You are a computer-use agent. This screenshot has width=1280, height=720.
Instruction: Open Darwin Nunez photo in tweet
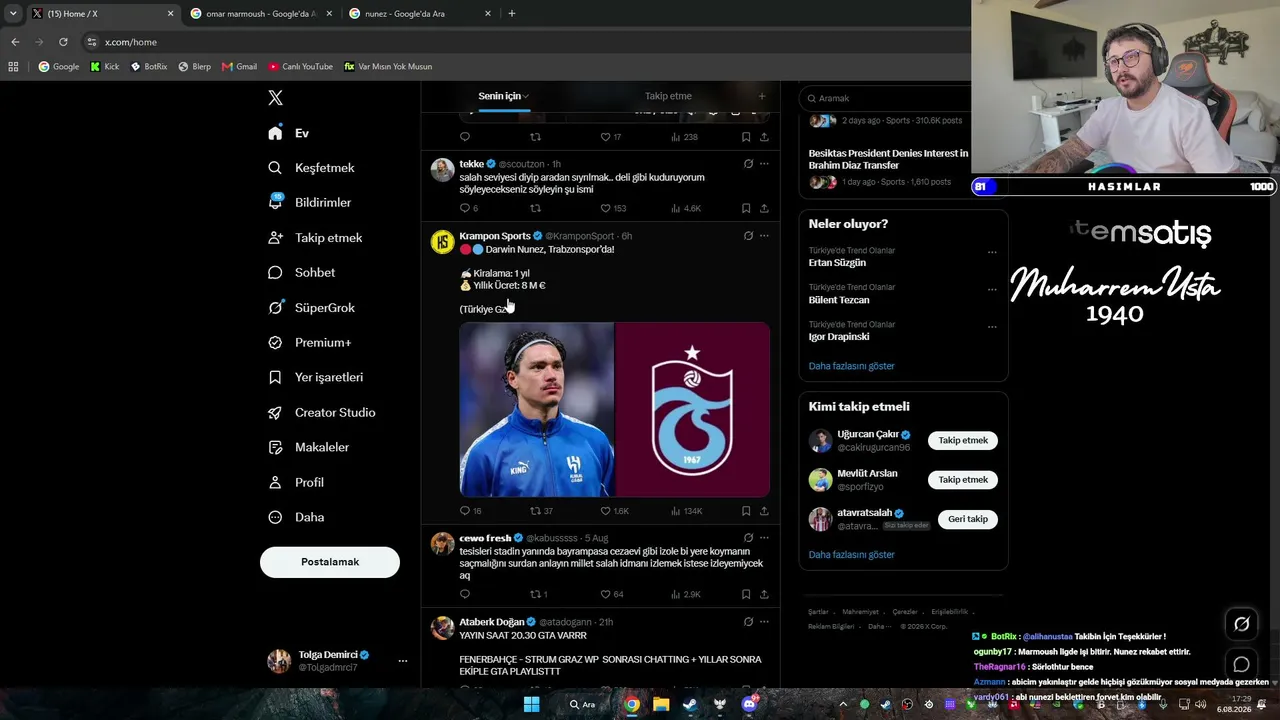pos(537,409)
